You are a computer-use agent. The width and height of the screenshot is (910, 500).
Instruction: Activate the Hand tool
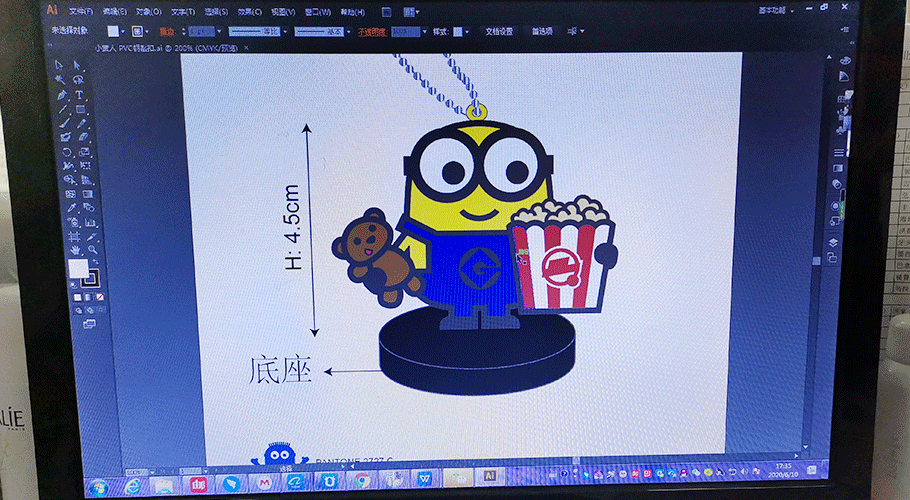click(x=75, y=250)
